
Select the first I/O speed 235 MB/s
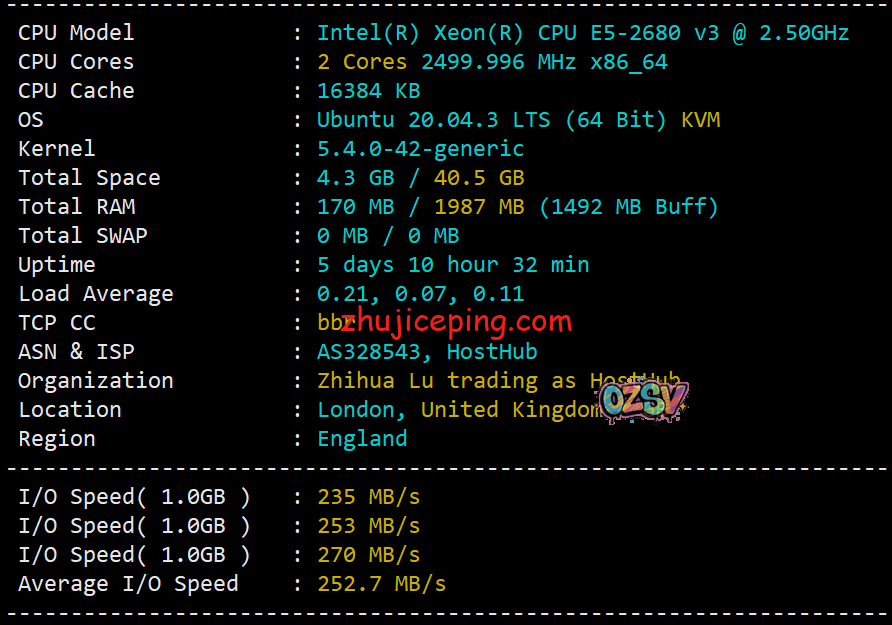(x=368, y=497)
